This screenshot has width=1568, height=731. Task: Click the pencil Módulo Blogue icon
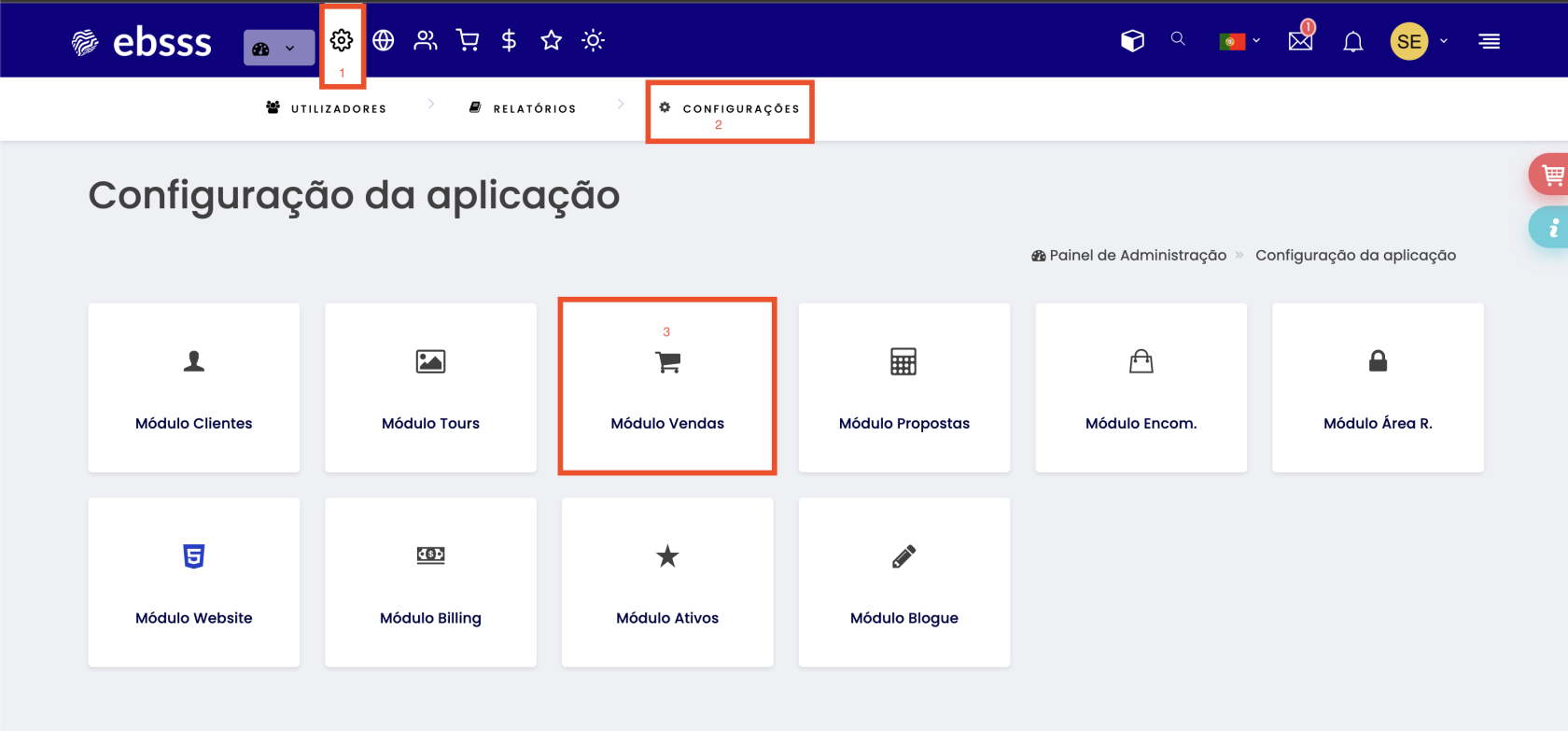[904, 556]
